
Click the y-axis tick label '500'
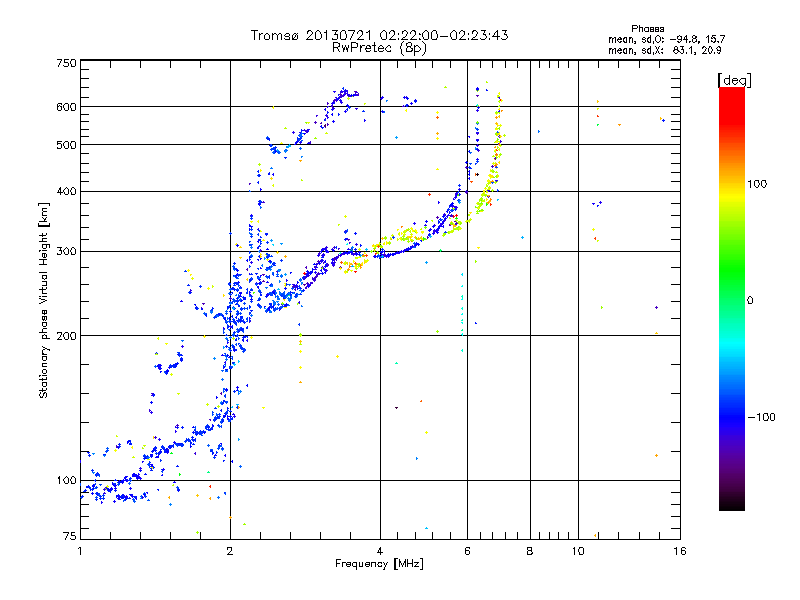pos(66,145)
